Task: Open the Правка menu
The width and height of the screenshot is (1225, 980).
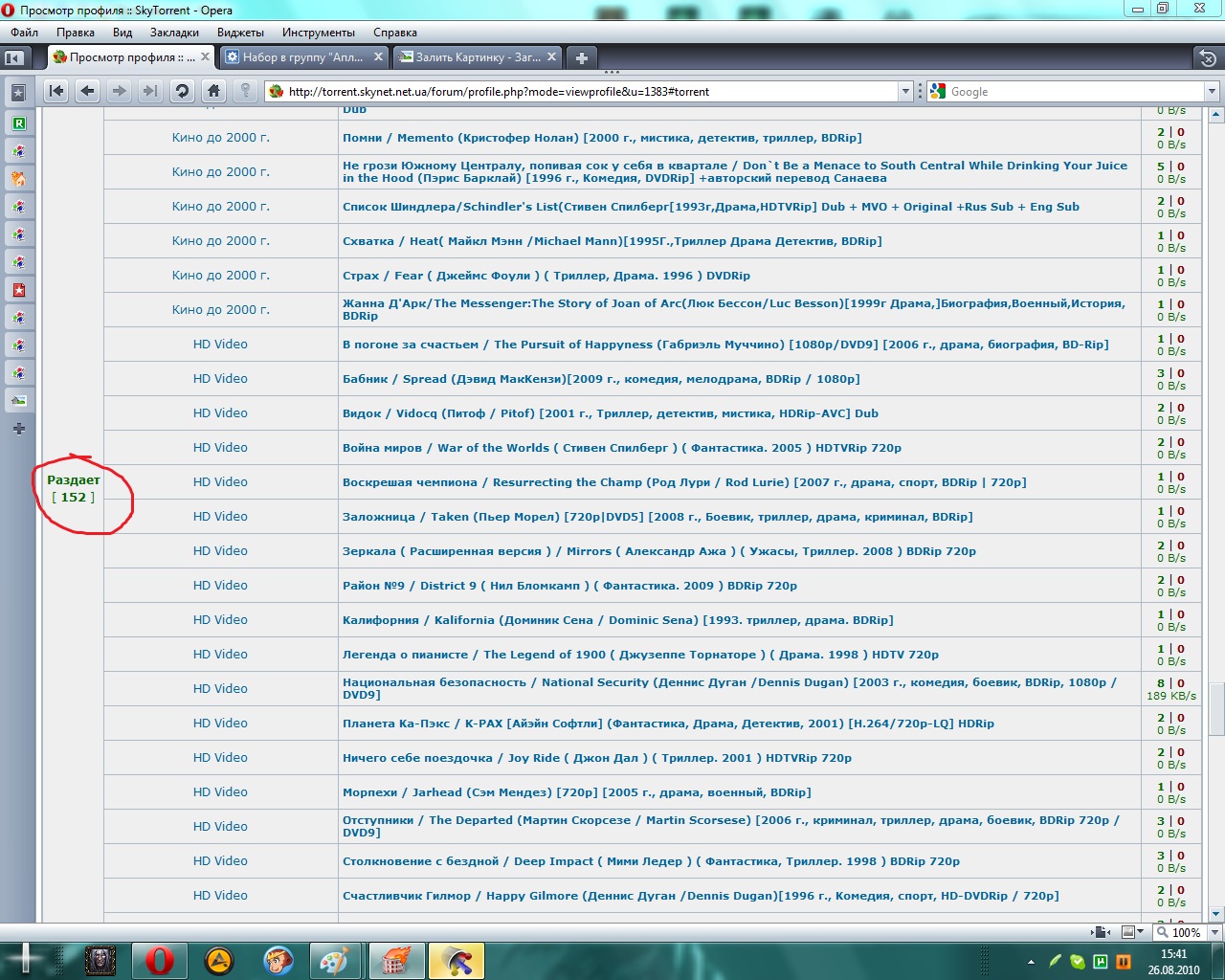Action: [76, 32]
